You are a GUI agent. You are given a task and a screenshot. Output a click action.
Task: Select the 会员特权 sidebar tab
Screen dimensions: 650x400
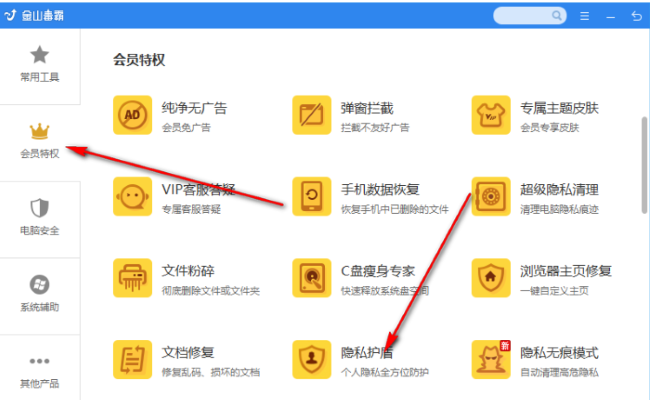[x=40, y=141]
